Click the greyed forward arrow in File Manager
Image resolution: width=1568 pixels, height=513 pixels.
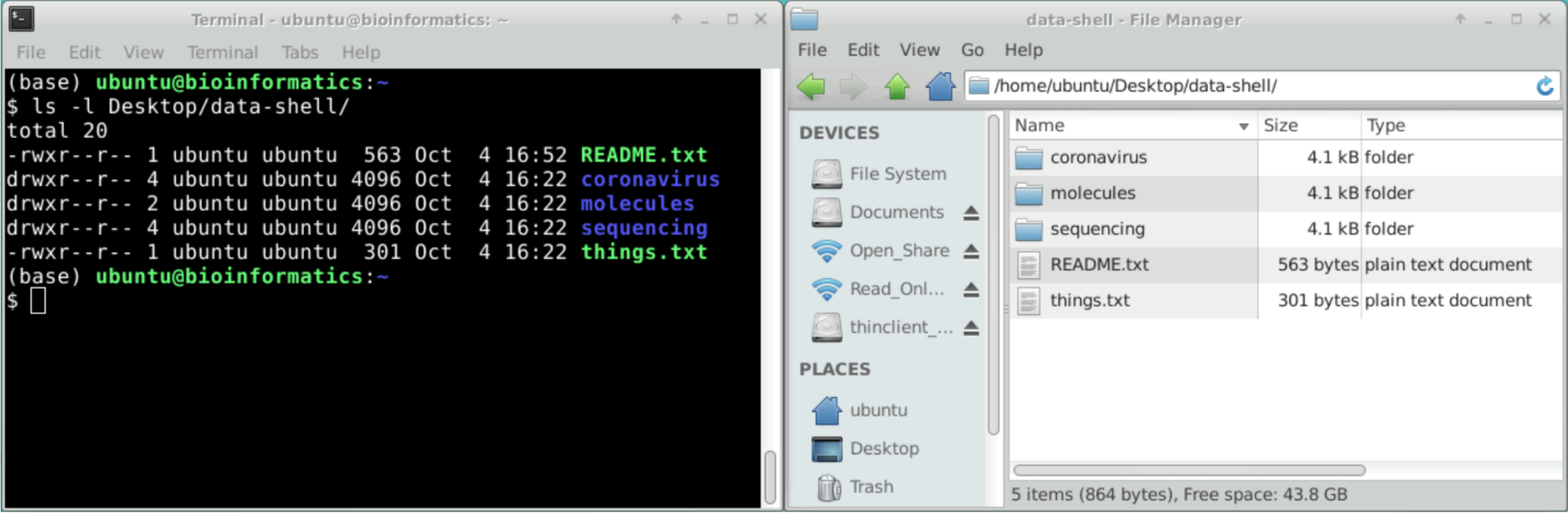853,86
